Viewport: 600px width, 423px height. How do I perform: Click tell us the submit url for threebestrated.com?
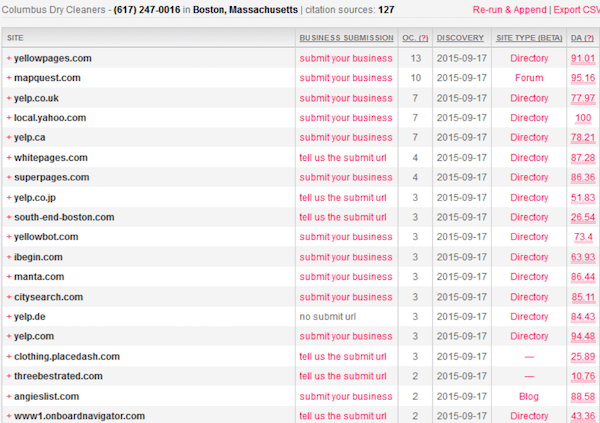[342, 376]
